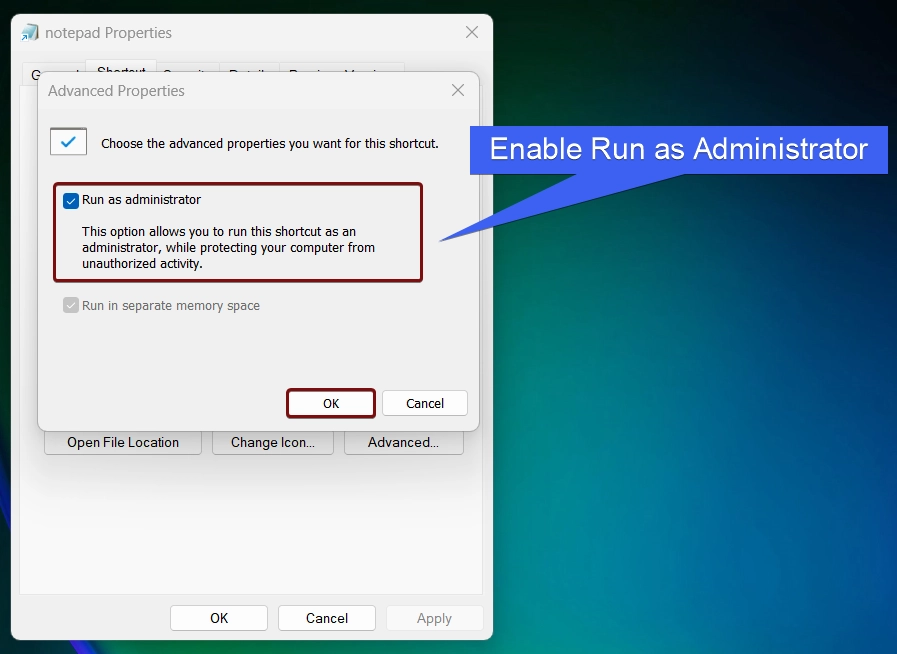Click OK in notepad Properties window

coord(219,618)
